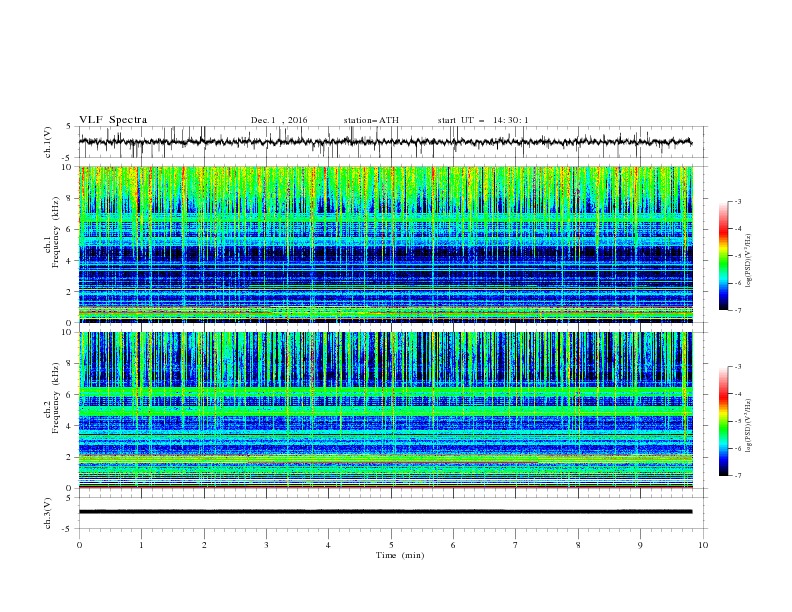Click the ch.1 spectrogram color scale bar
This screenshot has height=612, width=792.
point(724,256)
